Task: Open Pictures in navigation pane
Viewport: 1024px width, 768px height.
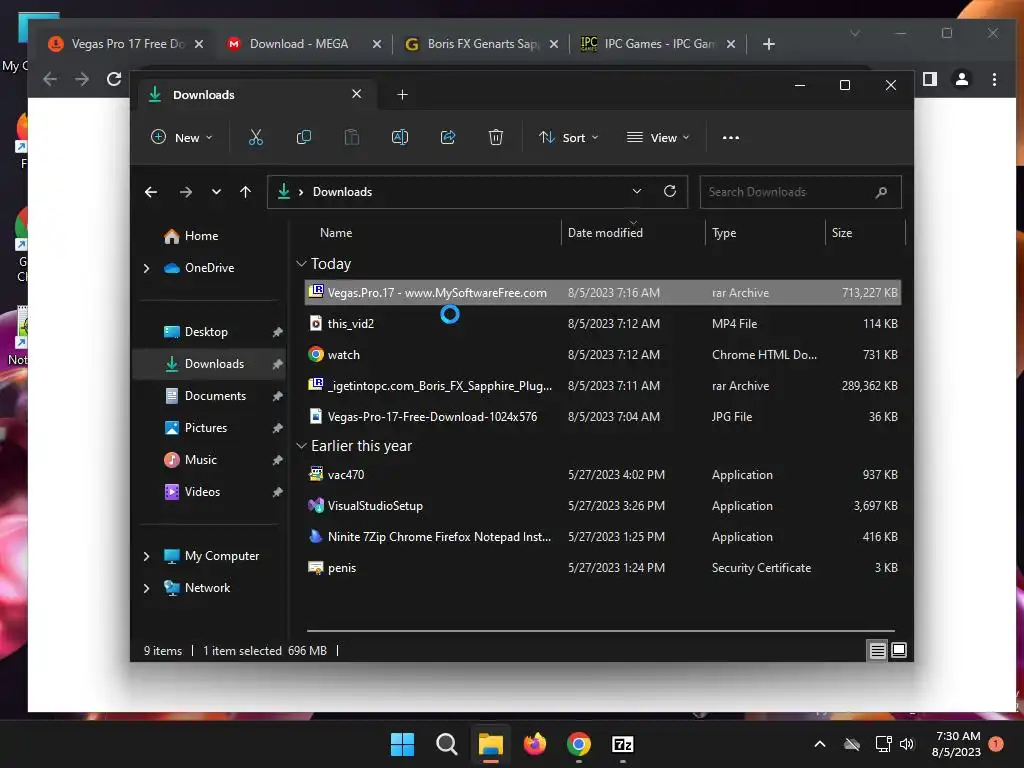Action: point(196,428)
